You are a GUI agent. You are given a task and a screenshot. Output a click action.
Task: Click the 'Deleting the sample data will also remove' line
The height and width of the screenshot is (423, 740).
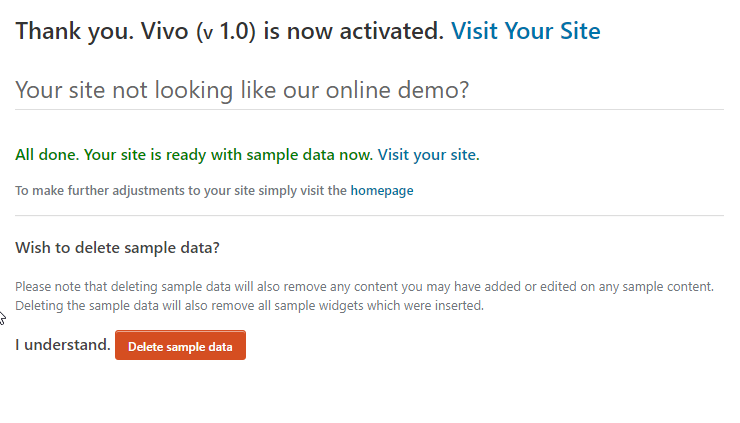249,306
